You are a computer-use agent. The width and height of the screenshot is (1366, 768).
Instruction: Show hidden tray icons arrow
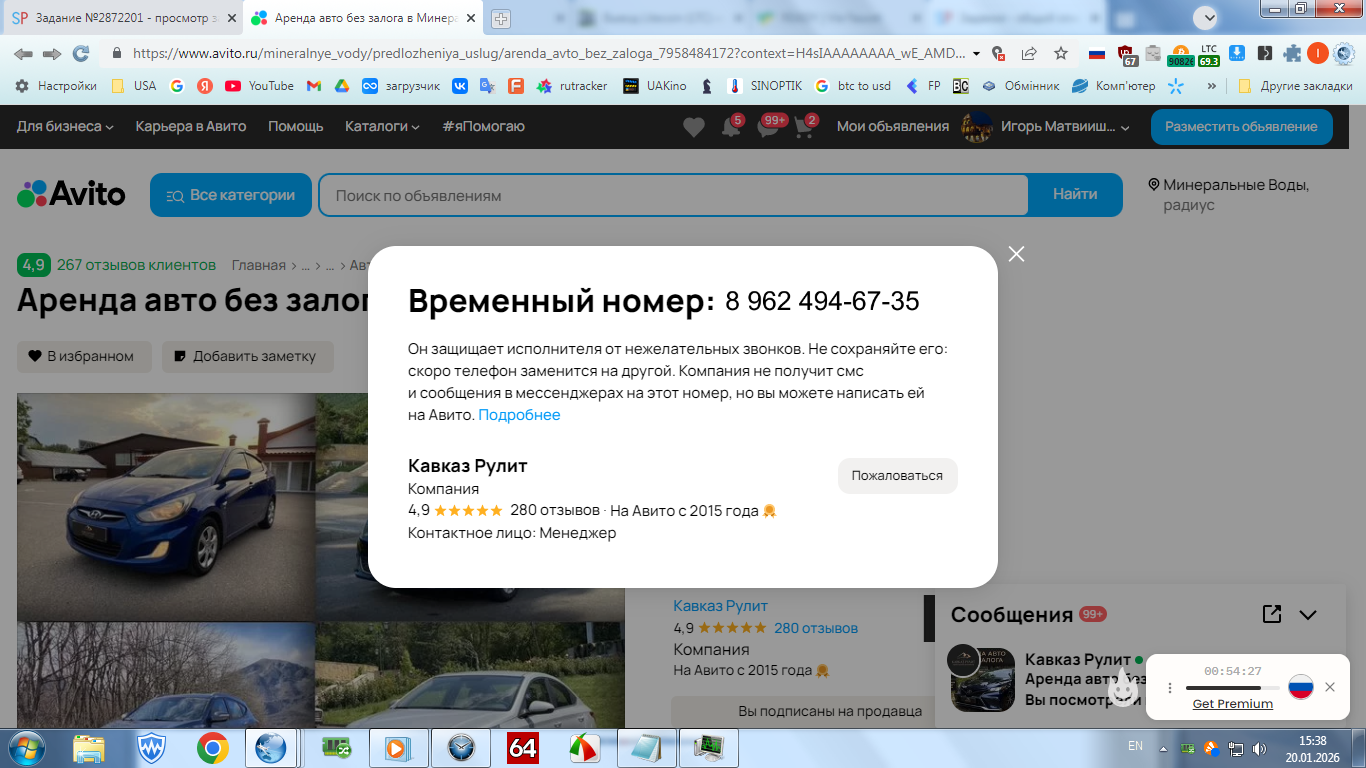pos(1163,749)
